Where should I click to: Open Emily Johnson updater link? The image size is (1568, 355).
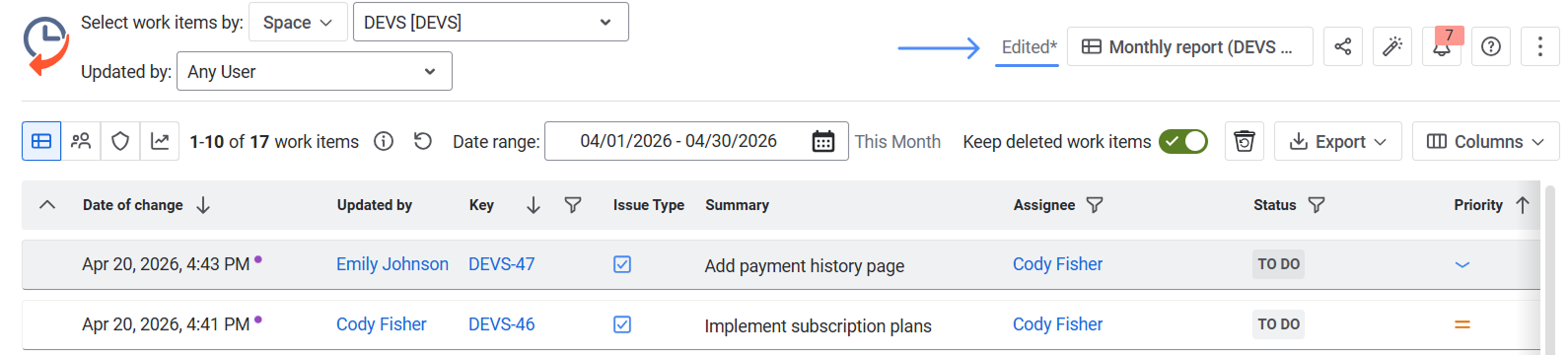pos(392,264)
